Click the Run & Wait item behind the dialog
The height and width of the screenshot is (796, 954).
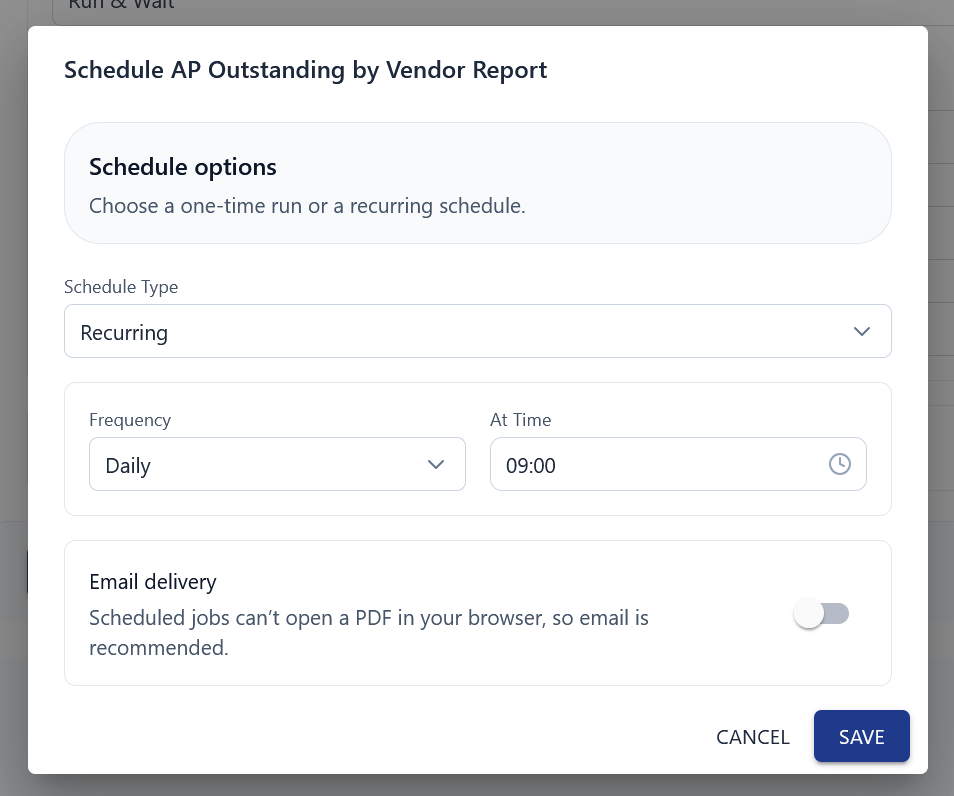point(120,6)
